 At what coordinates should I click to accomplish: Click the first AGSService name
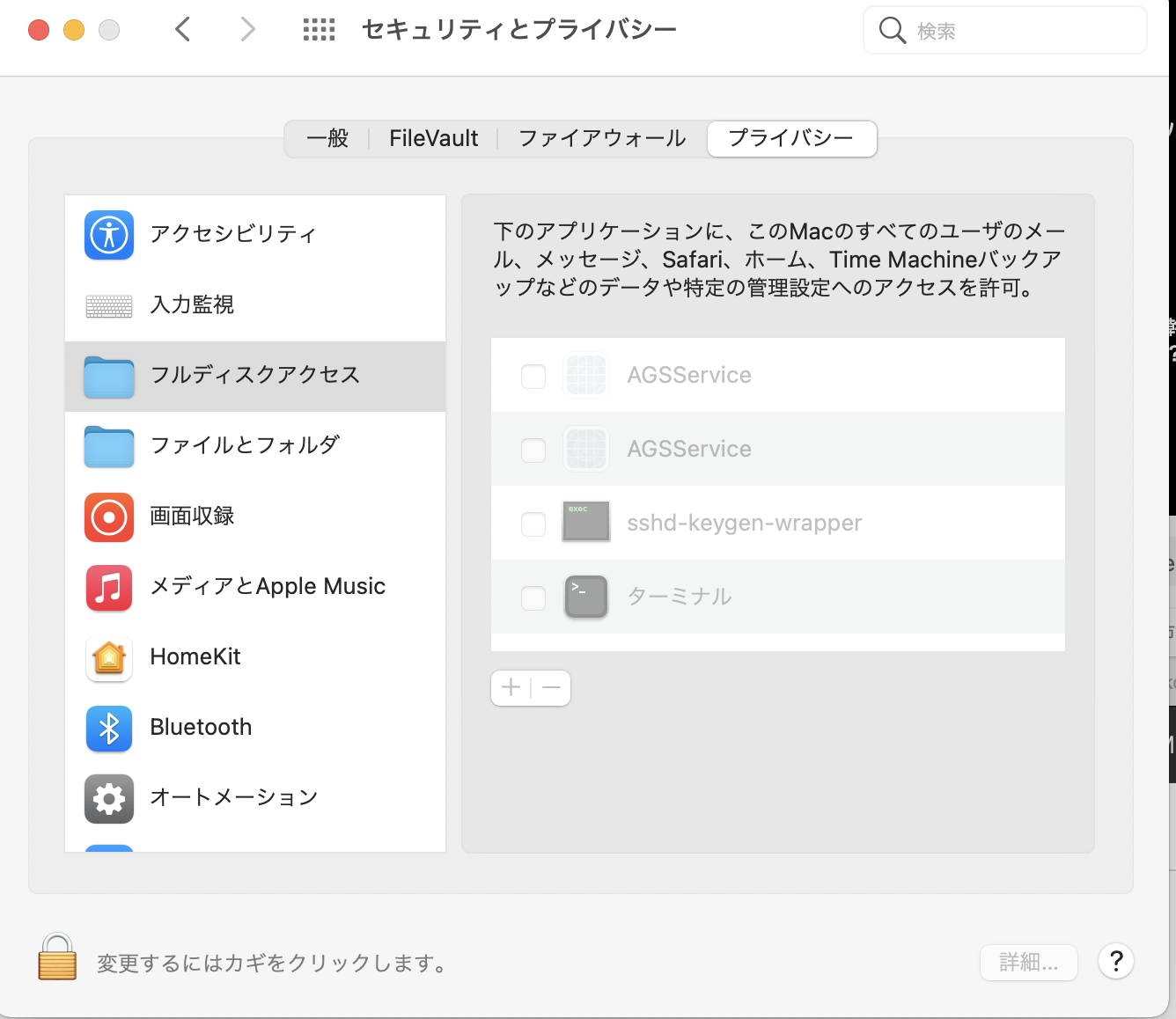689,376
